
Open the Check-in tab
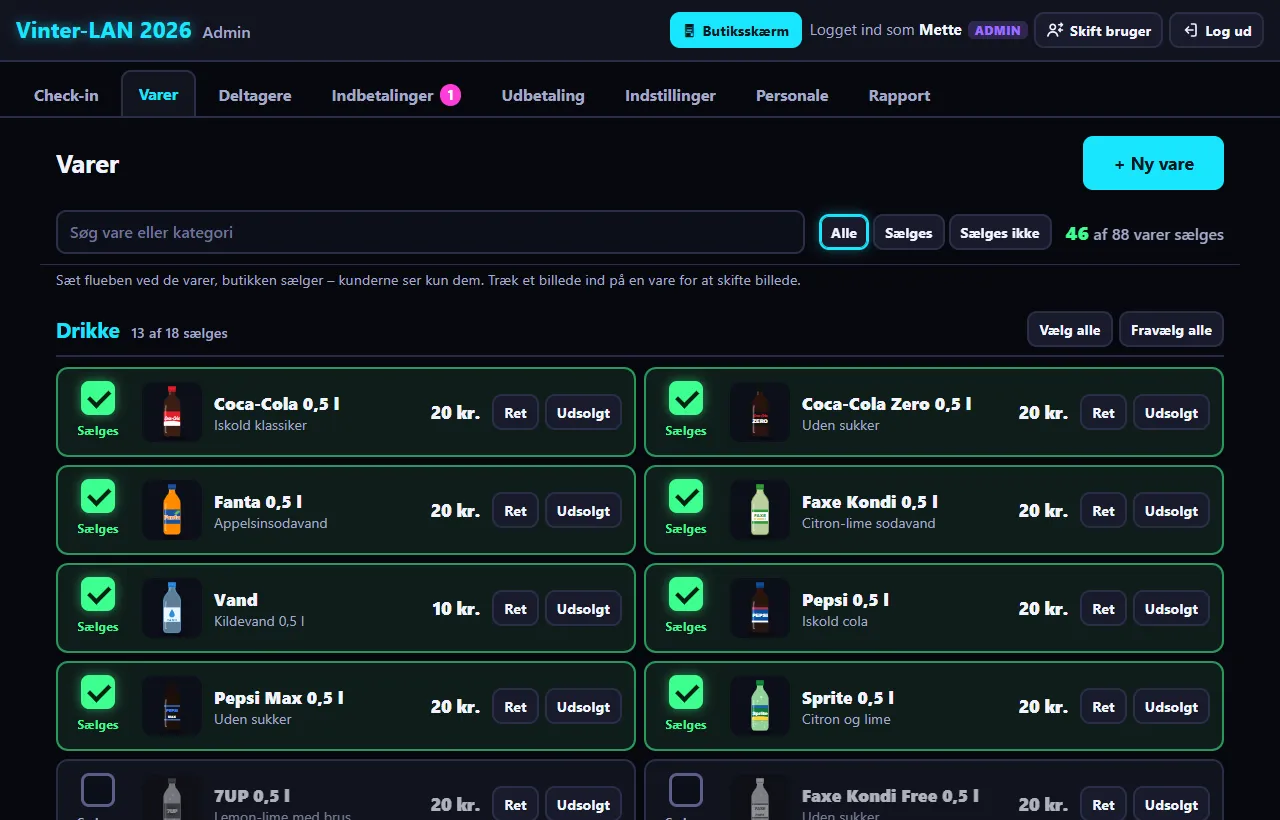click(66, 95)
